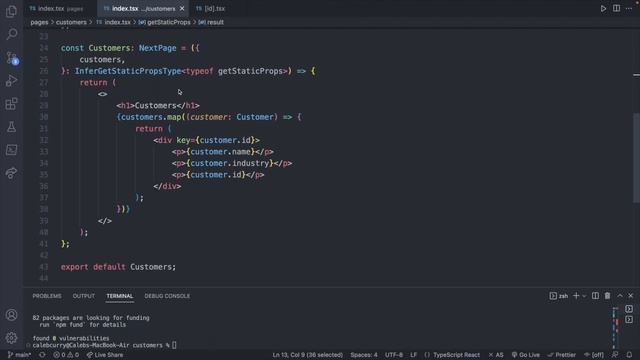This screenshot has height=360, width=640.
Task: Click the customers breadcrumb segment
Action: point(71,22)
